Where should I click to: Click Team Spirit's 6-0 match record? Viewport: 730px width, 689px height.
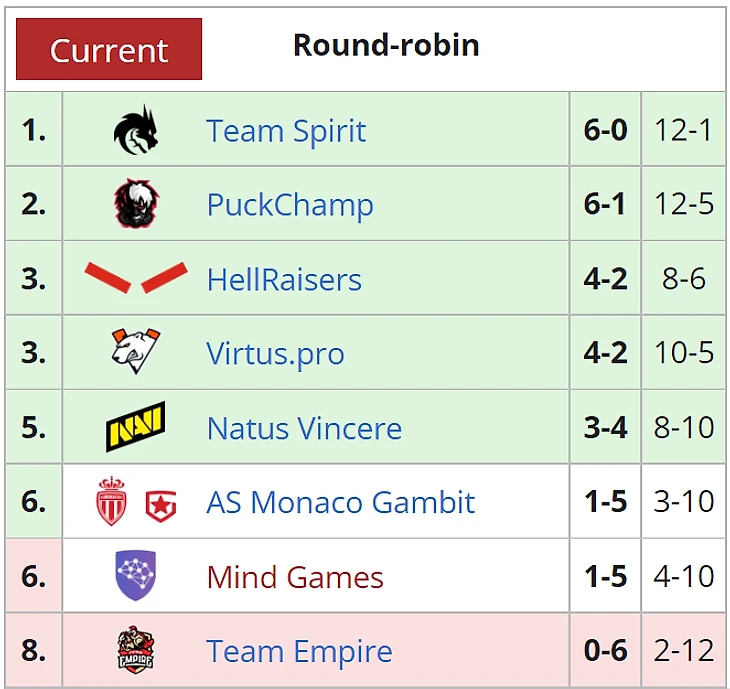tap(605, 129)
